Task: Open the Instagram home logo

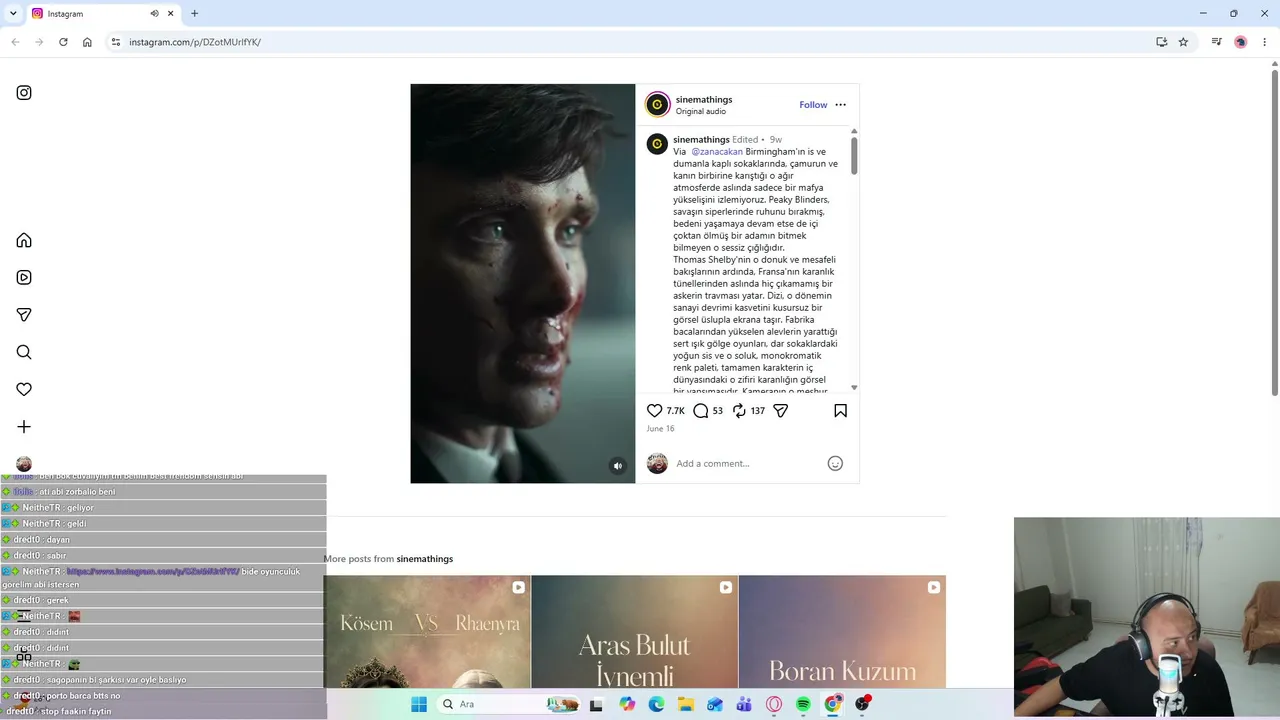Action: click(x=24, y=93)
